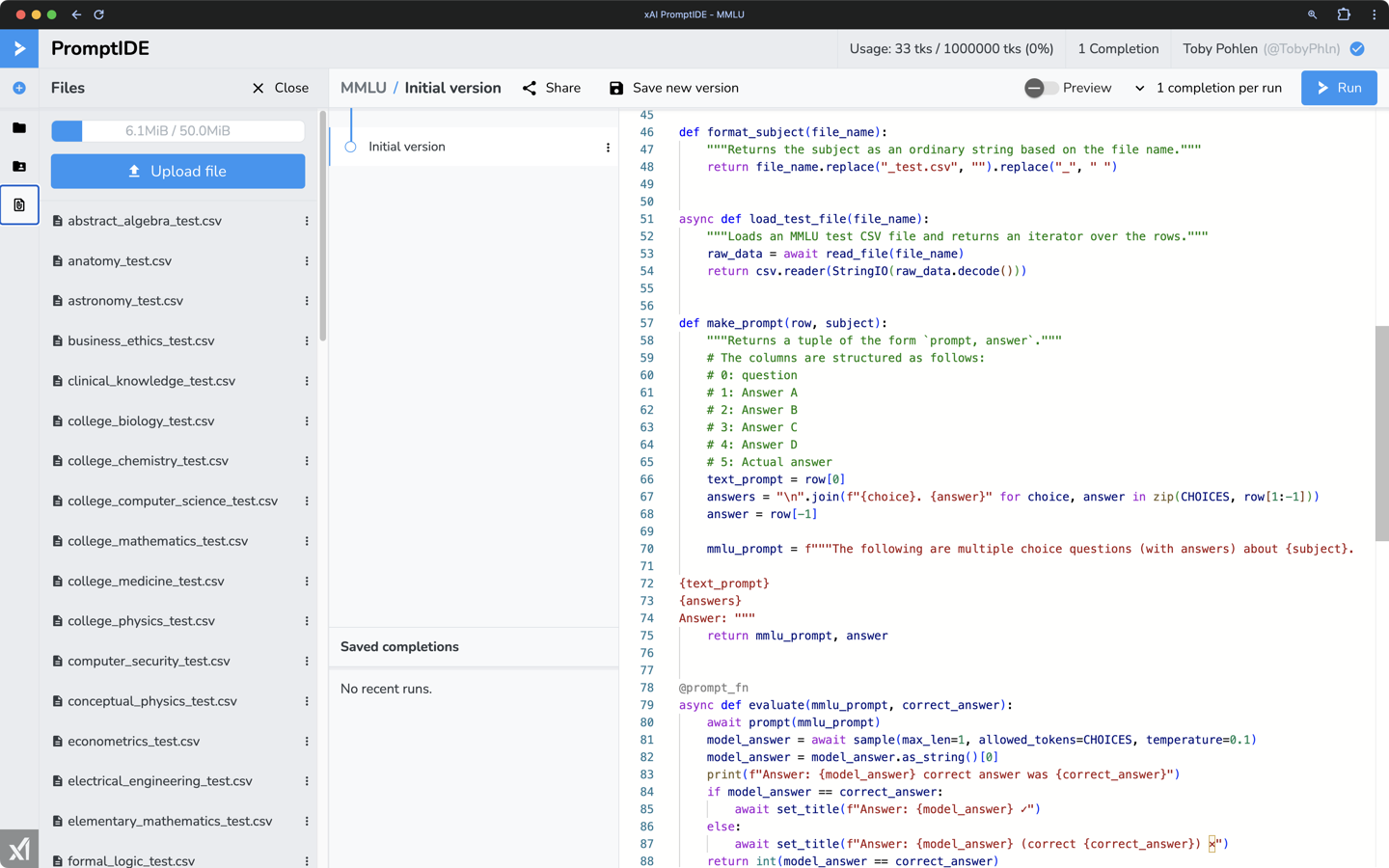Click the PromptIDE logo icon
This screenshot has width=1389, height=868.
pos(19,48)
